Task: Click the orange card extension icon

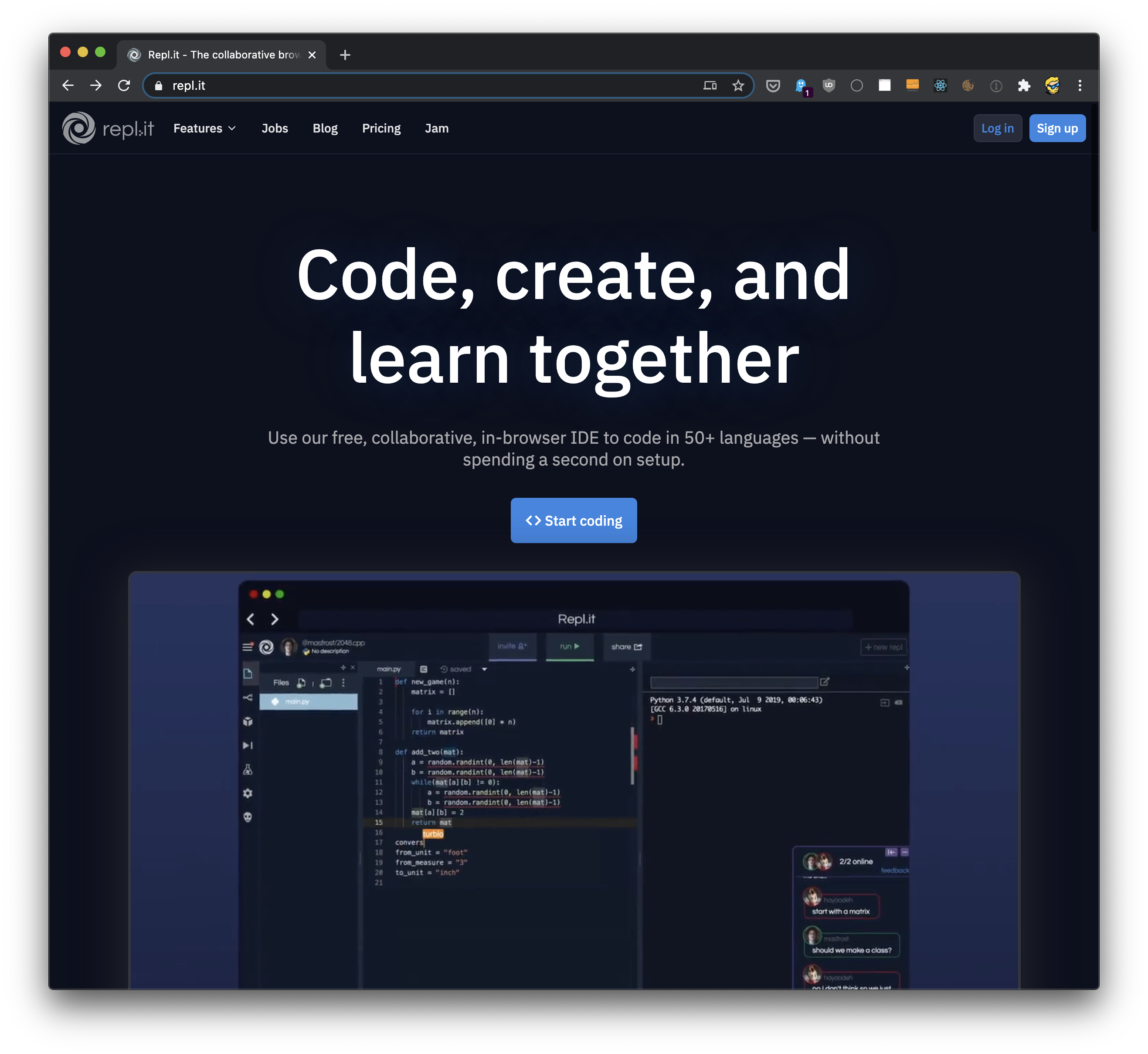Action: [913, 85]
